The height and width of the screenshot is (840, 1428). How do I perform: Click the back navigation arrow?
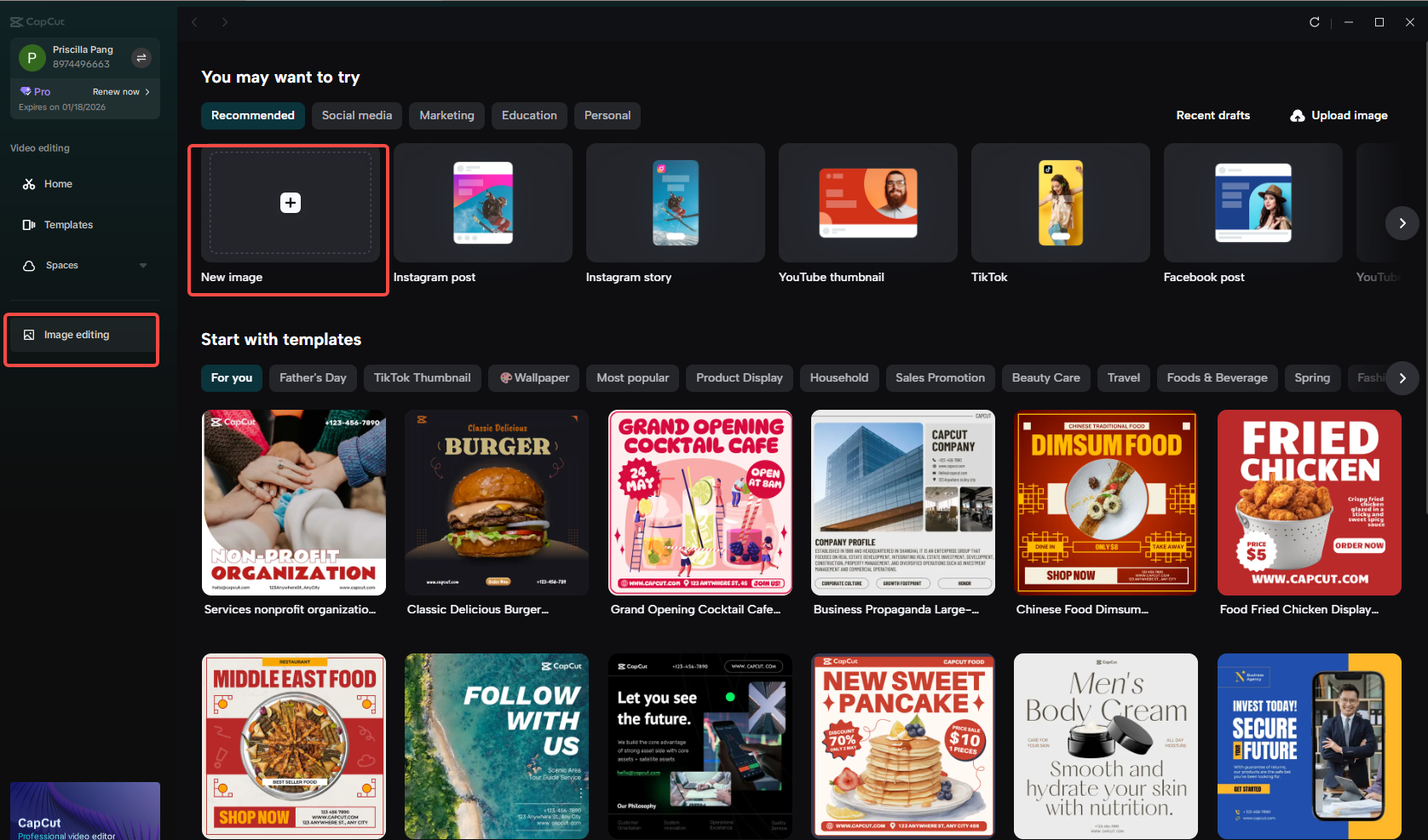click(194, 22)
